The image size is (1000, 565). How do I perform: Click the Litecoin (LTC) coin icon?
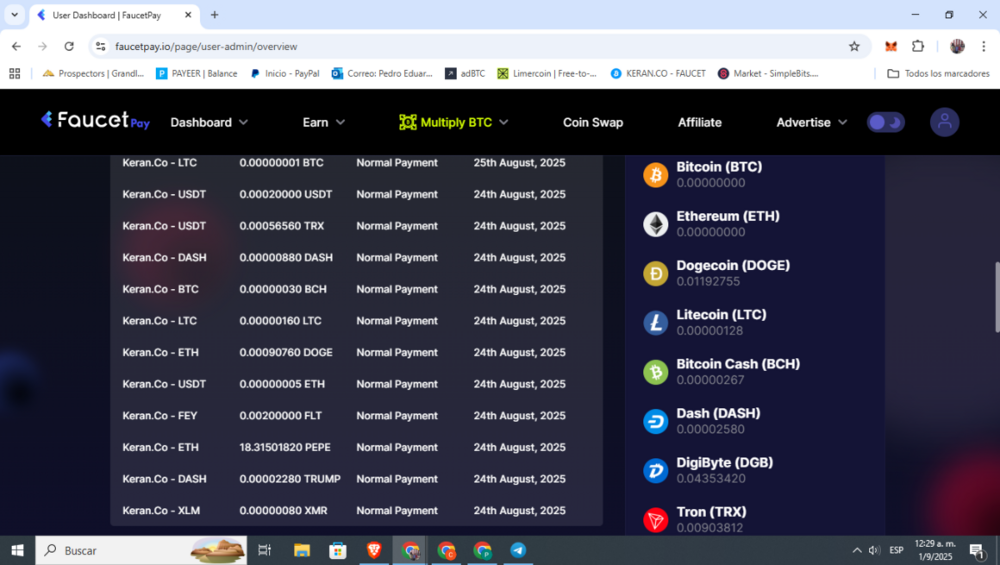[655, 322]
